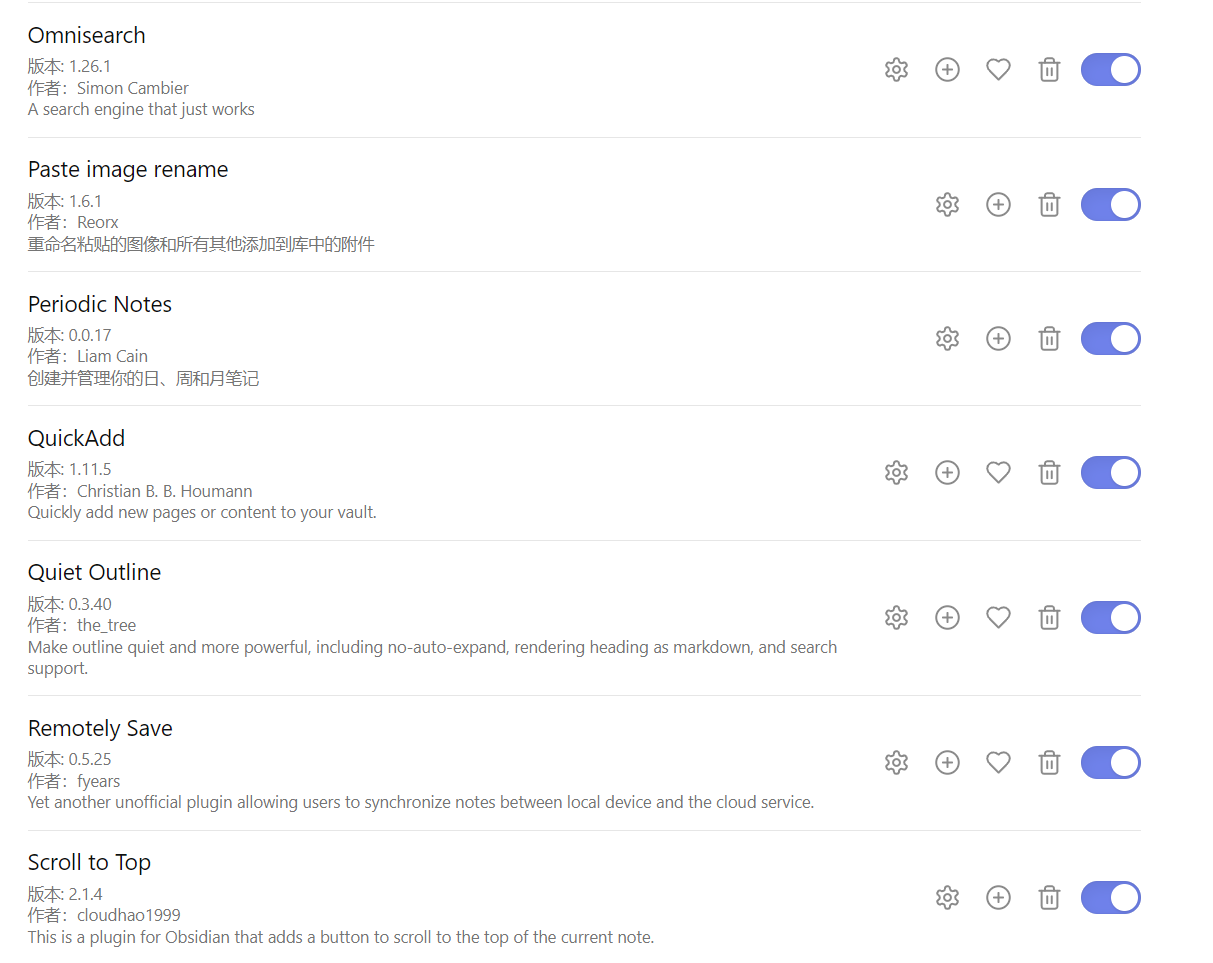Click the heart icon for Remotely Save
This screenshot has height=963, width=1213.
(x=998, y=763)
